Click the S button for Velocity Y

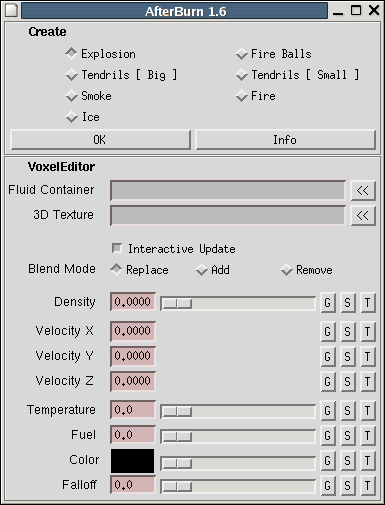pyautogui.click(x=348, y=357)
